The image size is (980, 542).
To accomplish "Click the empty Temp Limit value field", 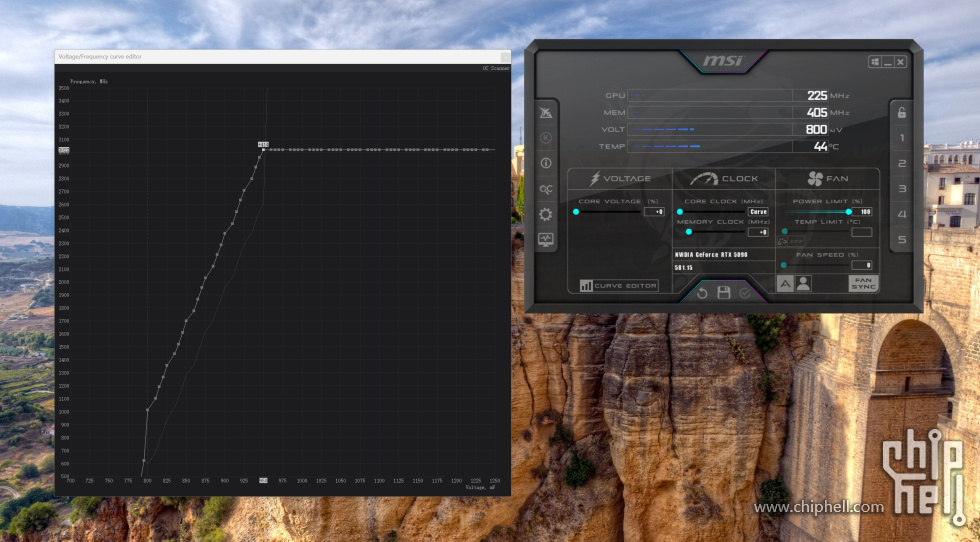I will 862,232.
